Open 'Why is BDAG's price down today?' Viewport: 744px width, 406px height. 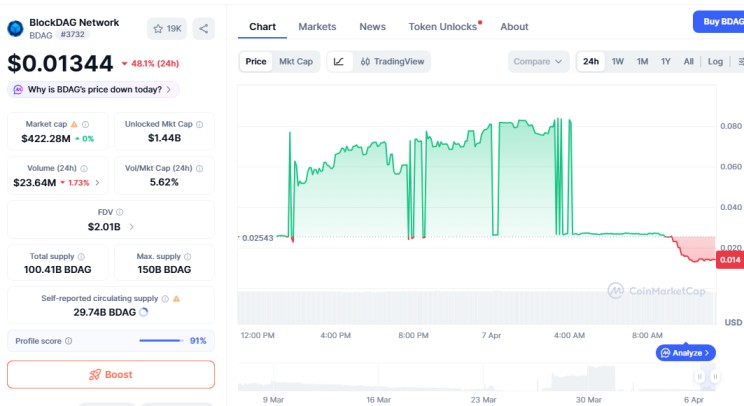[x=93, y=90]
